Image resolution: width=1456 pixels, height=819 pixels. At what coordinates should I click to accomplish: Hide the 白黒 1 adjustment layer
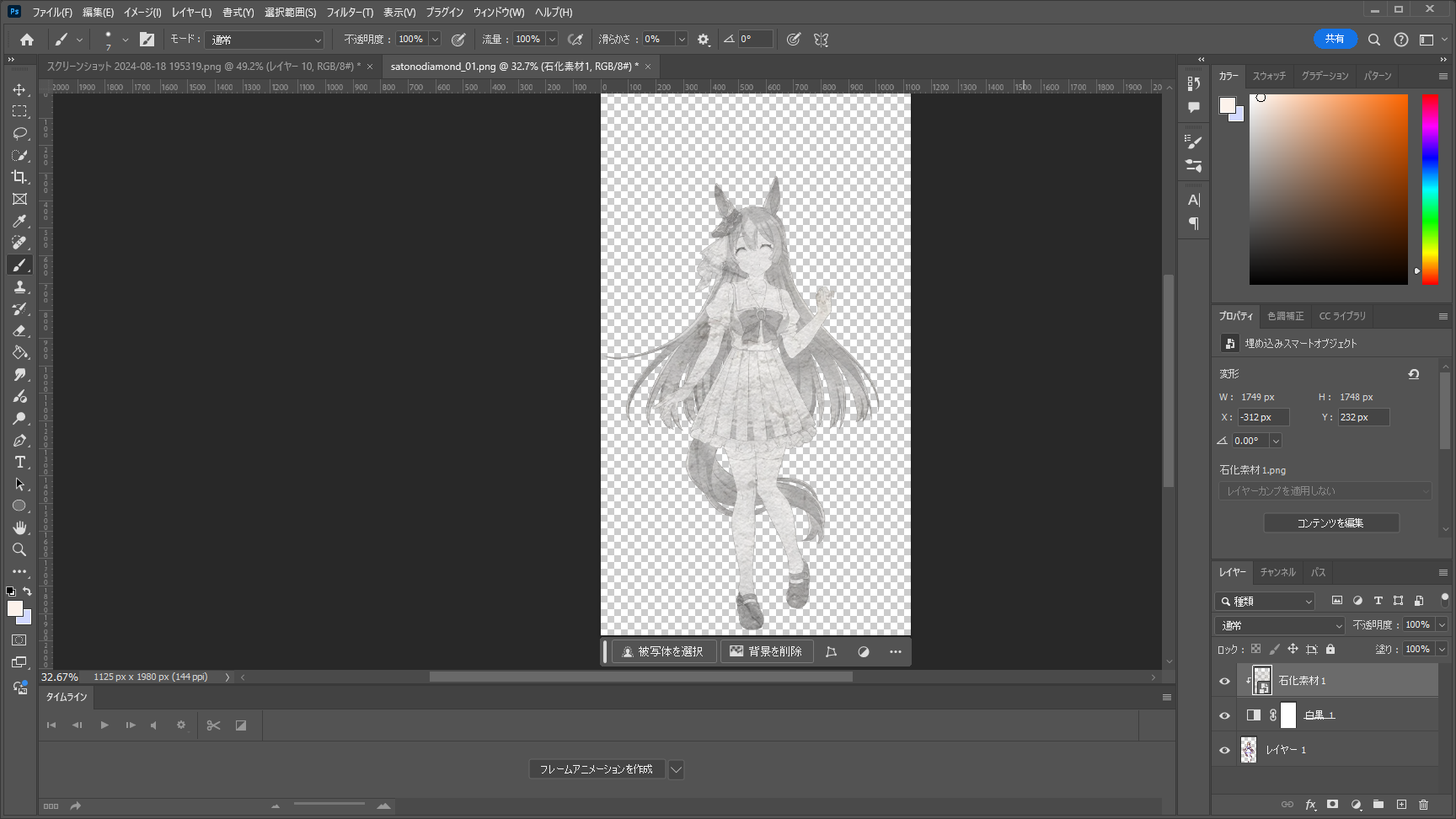coord(1225,715)
